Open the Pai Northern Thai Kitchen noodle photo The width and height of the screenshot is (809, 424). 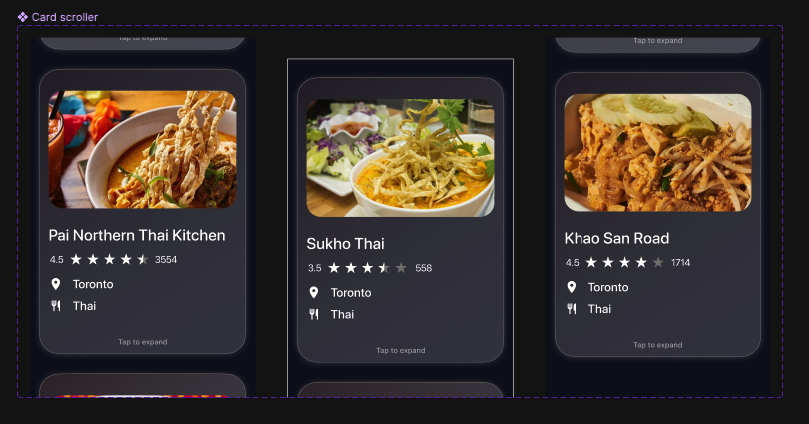click(142, 150)
